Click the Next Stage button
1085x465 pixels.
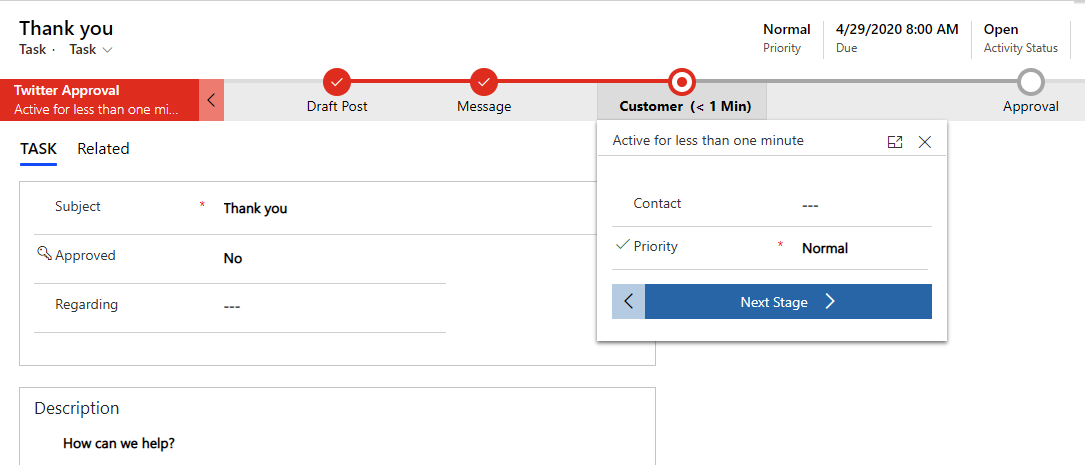click(x=788, y=302)
